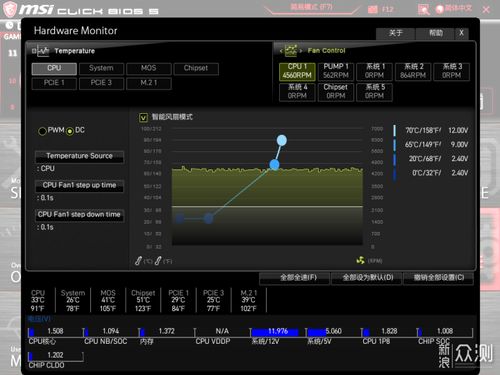500x375 pixels.
Task: Select the Chipset temperature tab
Action: tap(196, 68)
